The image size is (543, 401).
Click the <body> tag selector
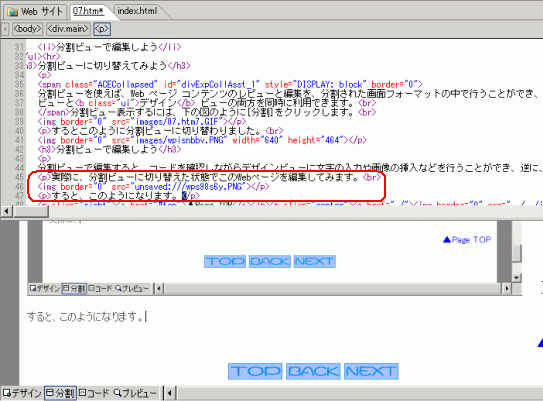tap(27, 29)
